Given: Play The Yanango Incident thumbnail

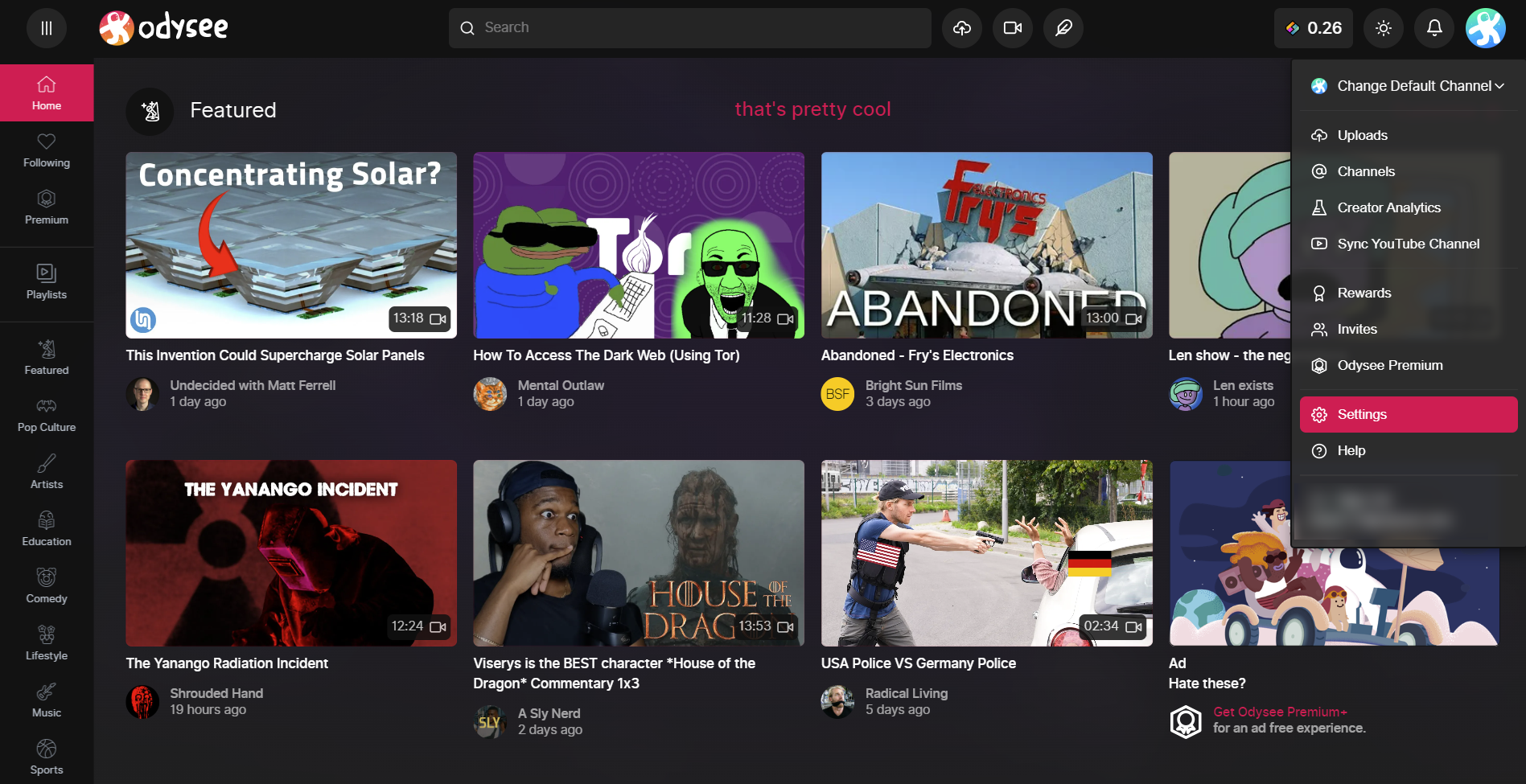Looking at the screenshot, I should [291, 553].
